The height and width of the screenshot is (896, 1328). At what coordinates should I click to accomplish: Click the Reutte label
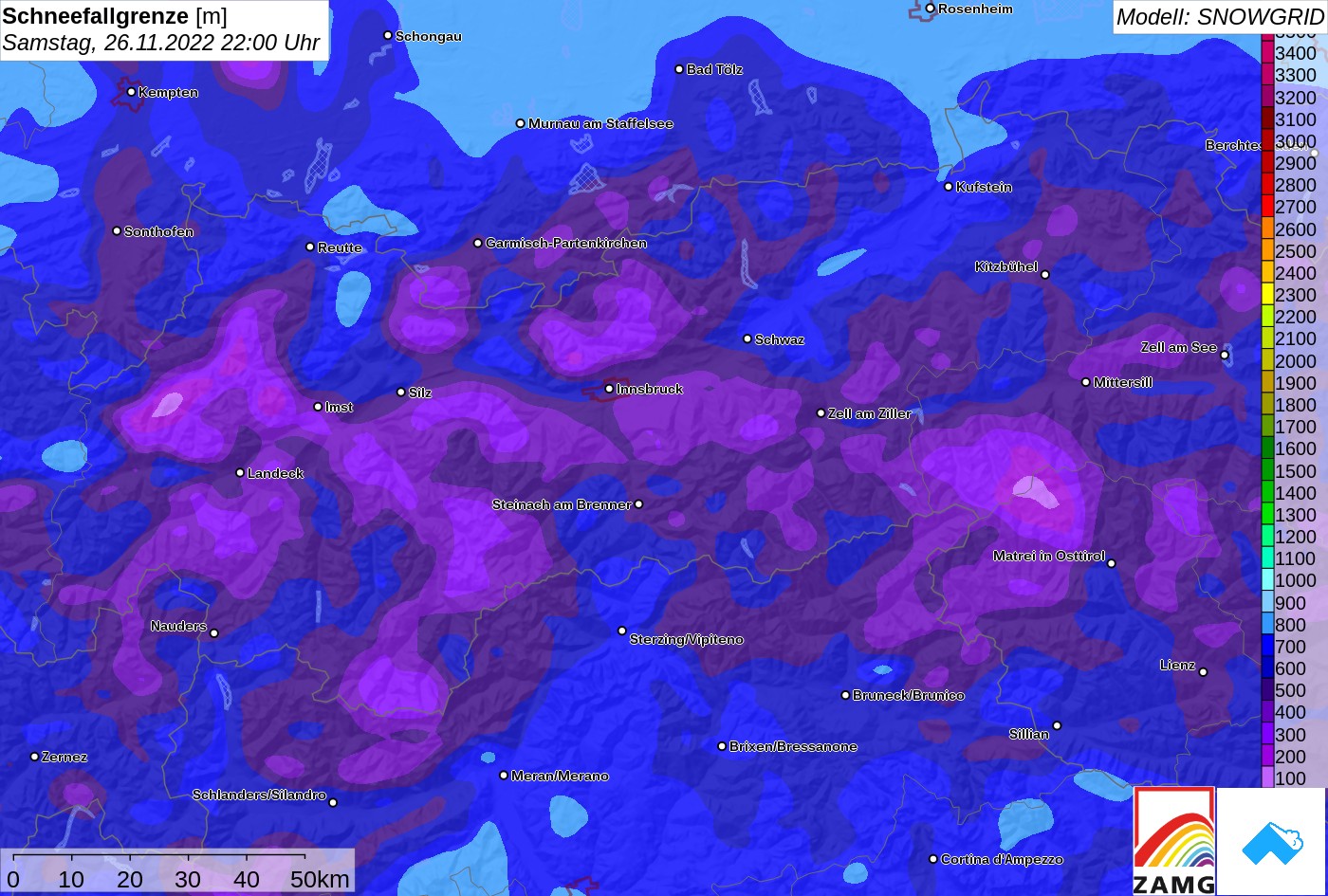coord(341,247)
